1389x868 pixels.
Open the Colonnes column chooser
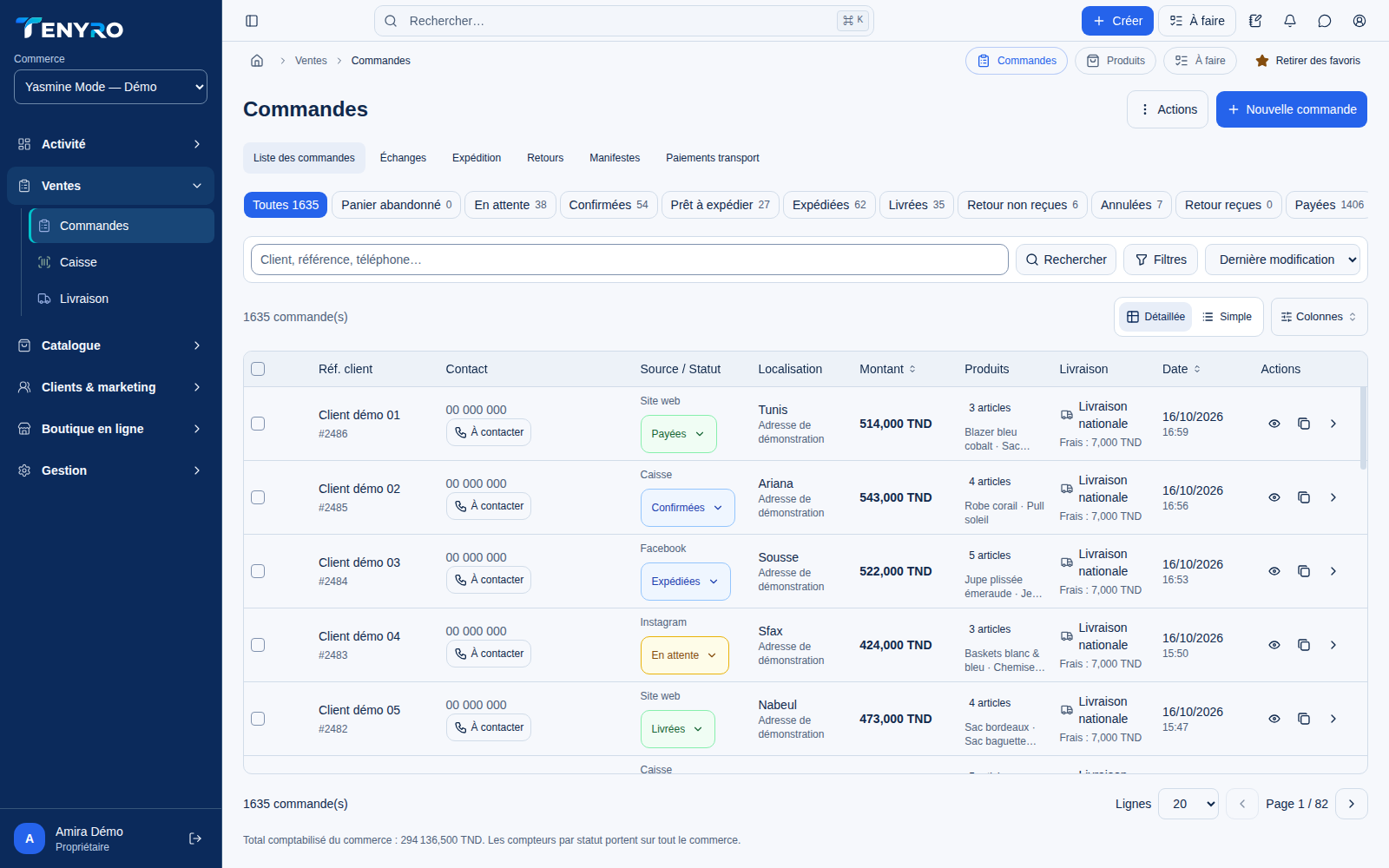tap(1319, 317)
